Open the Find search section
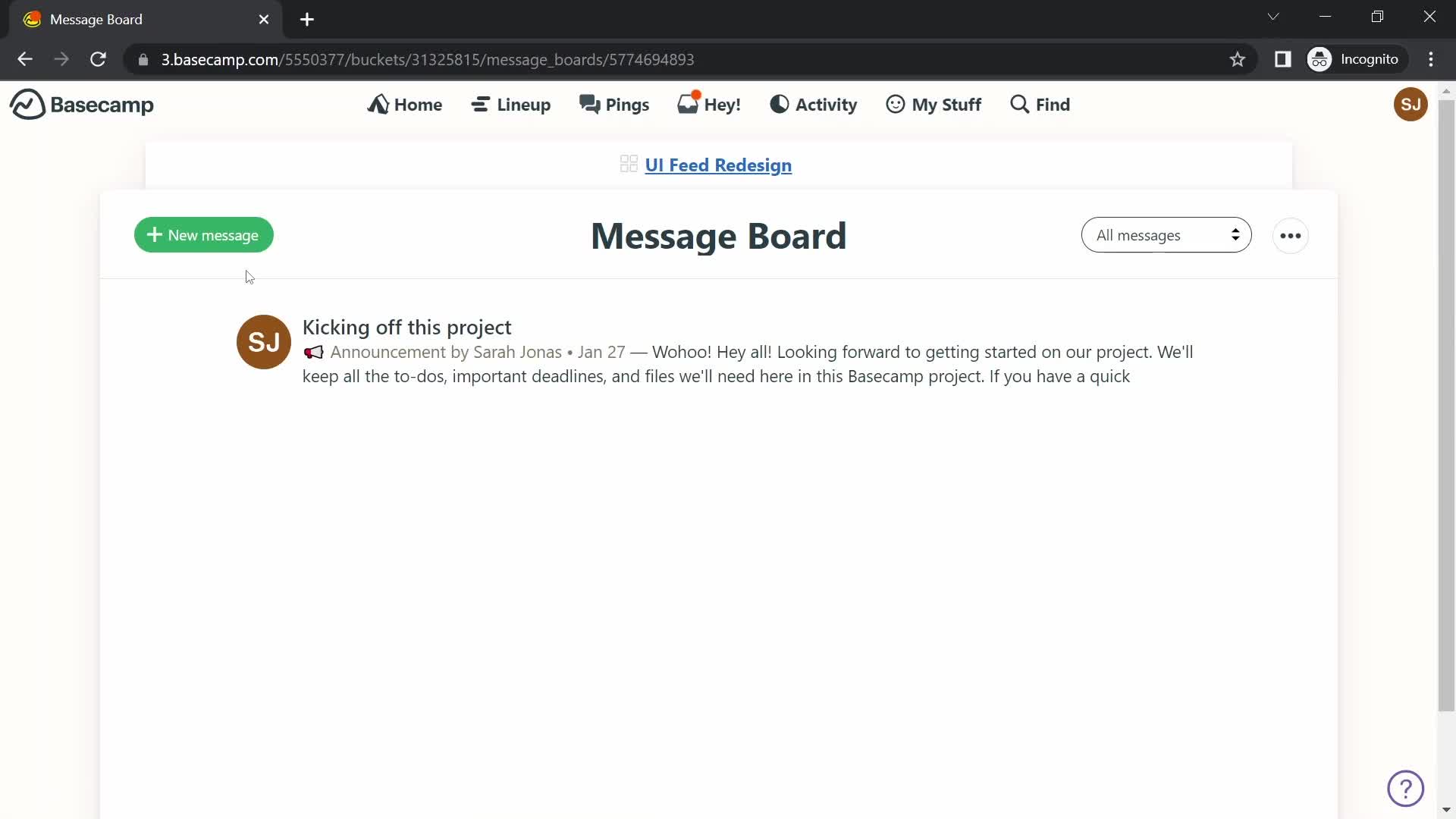 [1040, 104]
